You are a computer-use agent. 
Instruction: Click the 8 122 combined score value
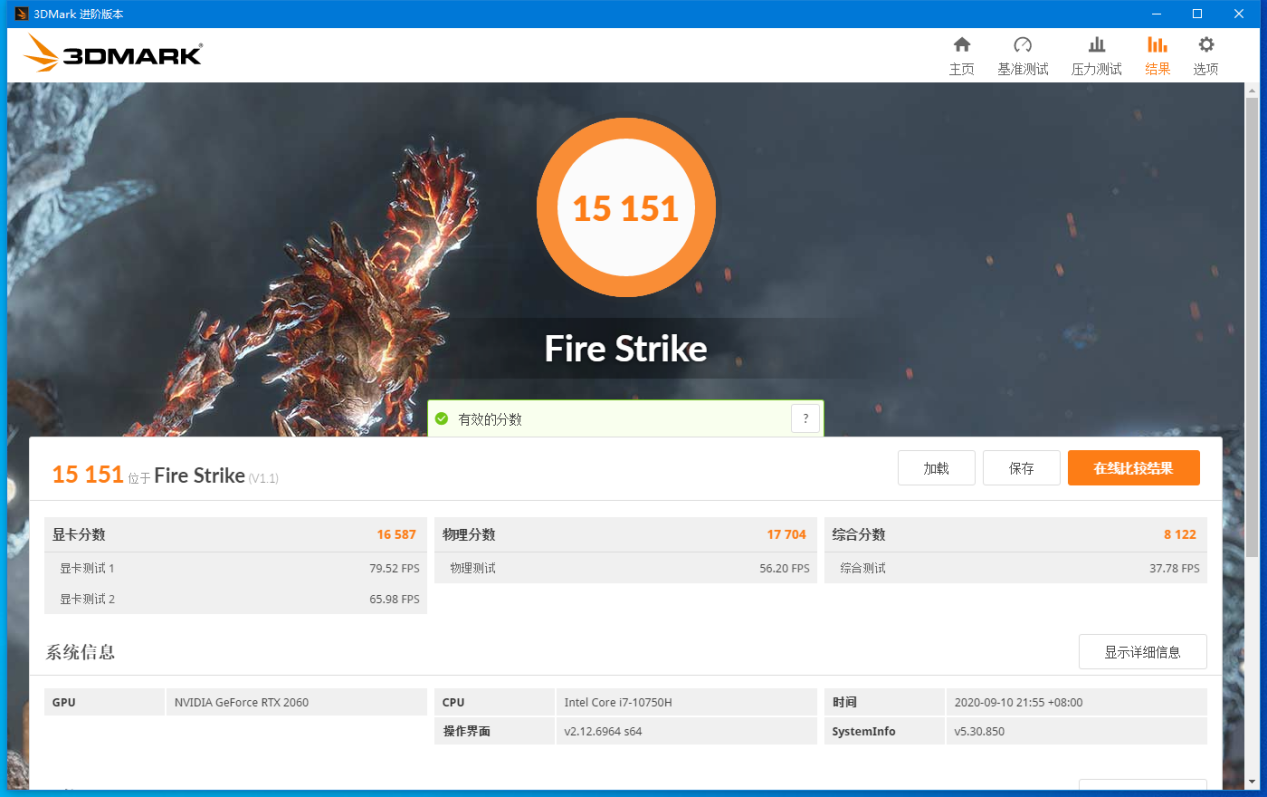pyautogui.click(x=1180, y=535)
